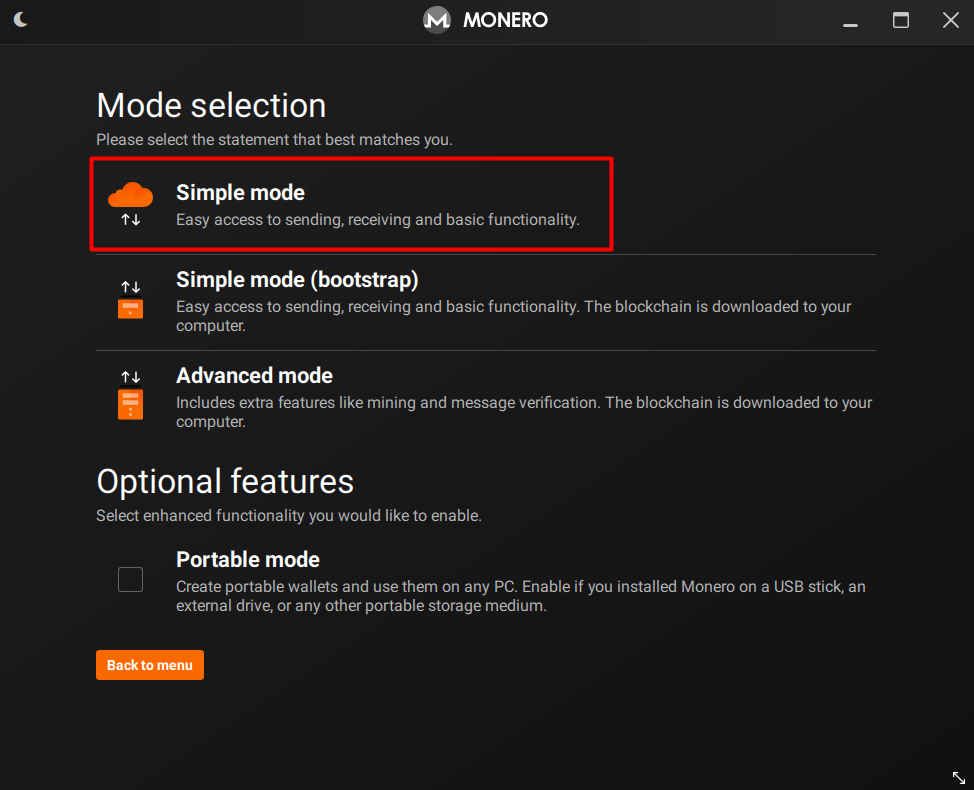
Task: Click the arrows above the Advanced mode icon
Action: pos(130,377)
